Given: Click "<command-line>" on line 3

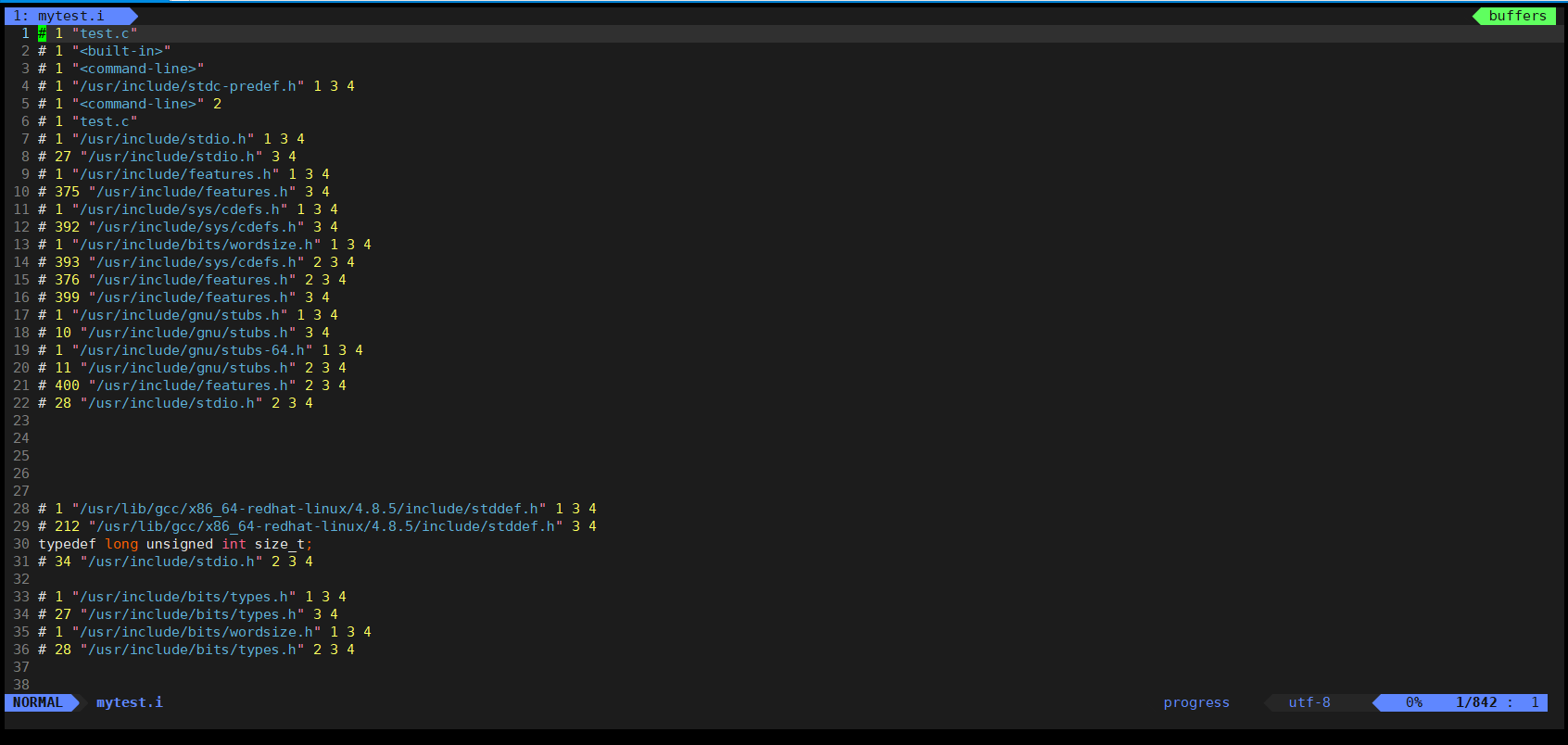Looking at the screenshot, I should click(138, 69).
